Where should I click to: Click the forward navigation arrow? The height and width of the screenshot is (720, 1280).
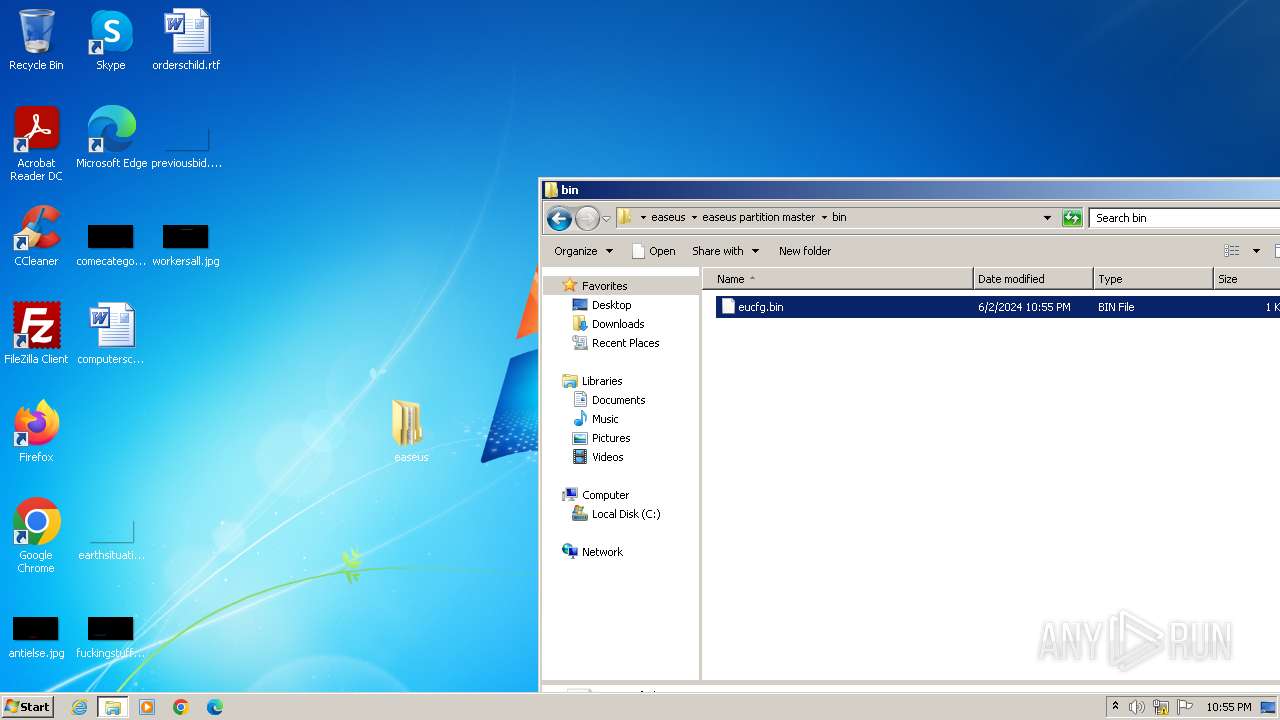tap(588, 218)
